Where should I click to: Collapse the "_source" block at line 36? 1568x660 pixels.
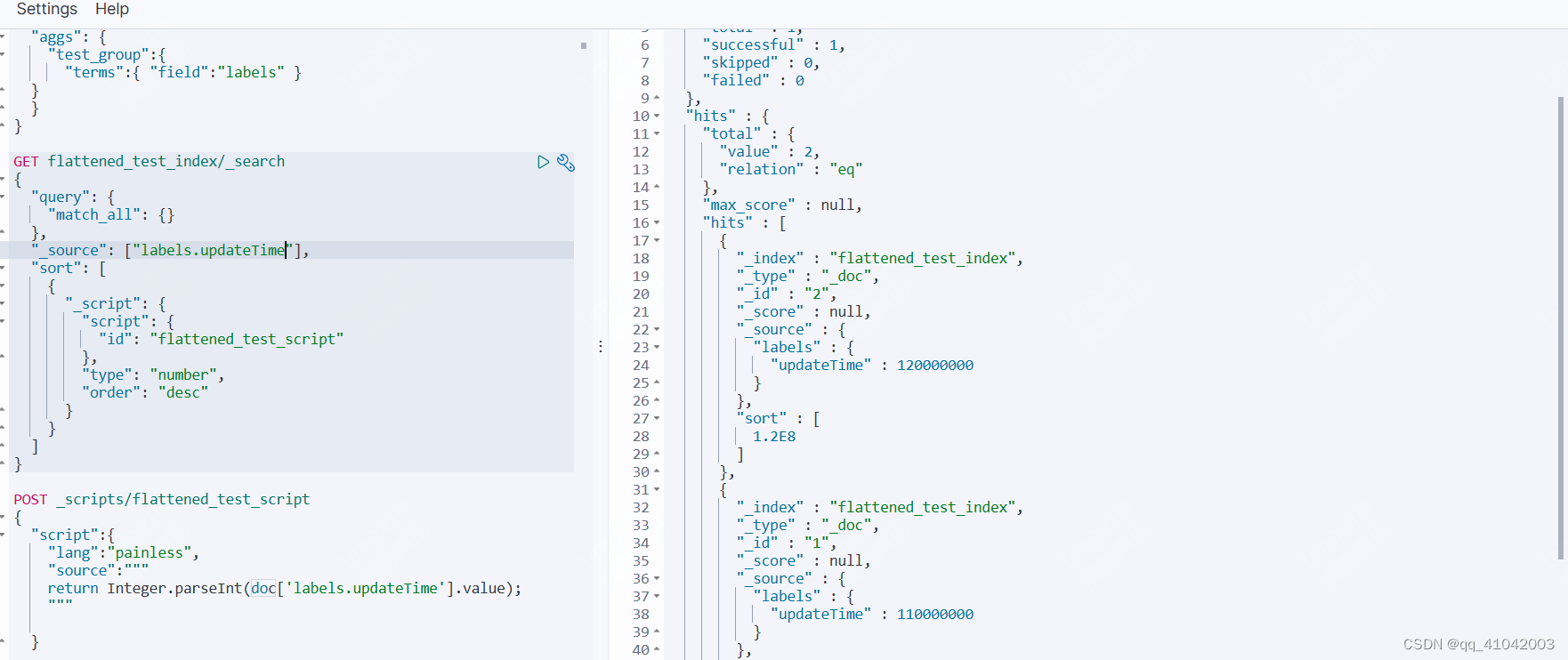tap(657, 578)
